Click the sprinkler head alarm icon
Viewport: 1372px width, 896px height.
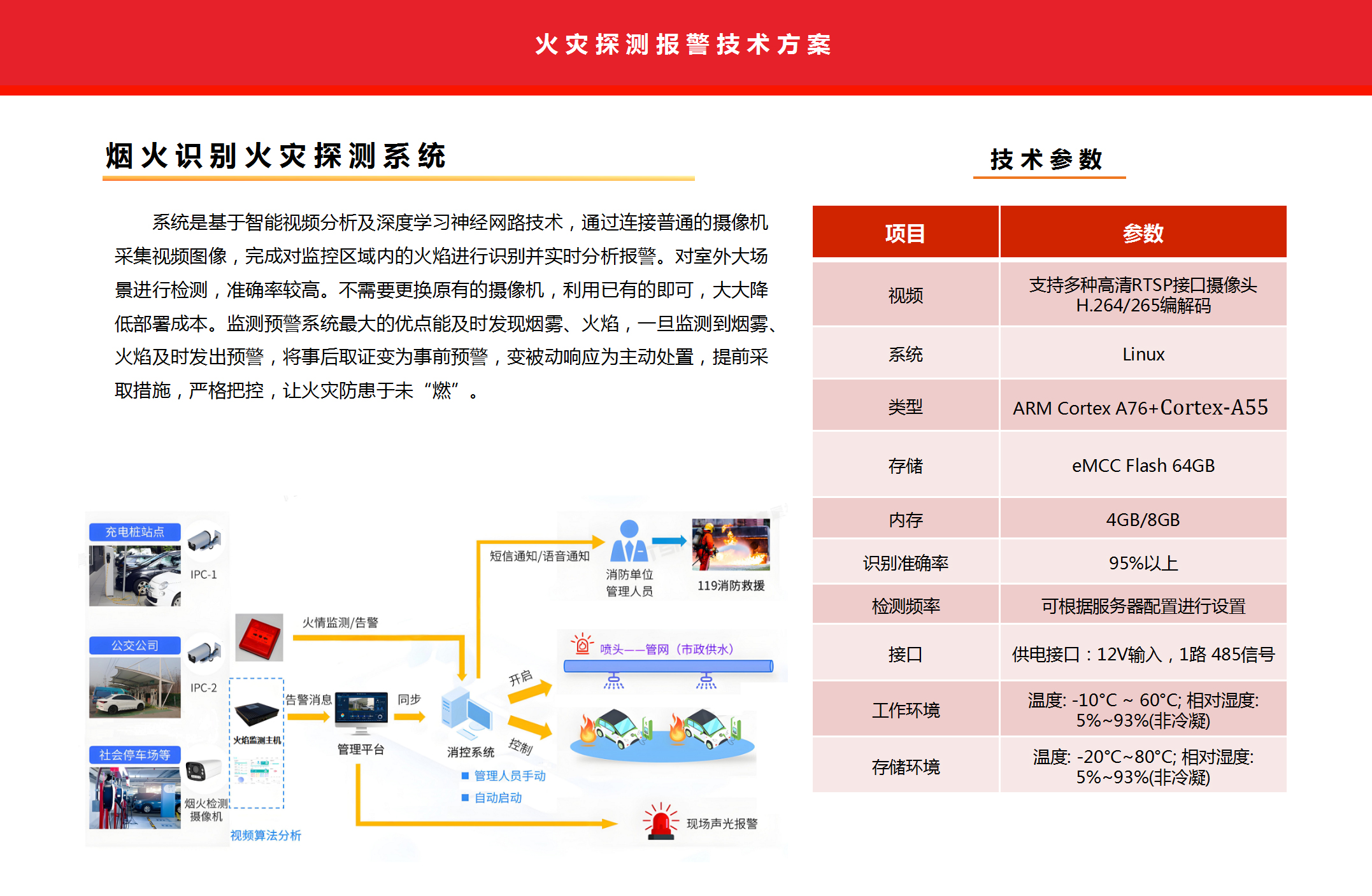click(582, 644)
